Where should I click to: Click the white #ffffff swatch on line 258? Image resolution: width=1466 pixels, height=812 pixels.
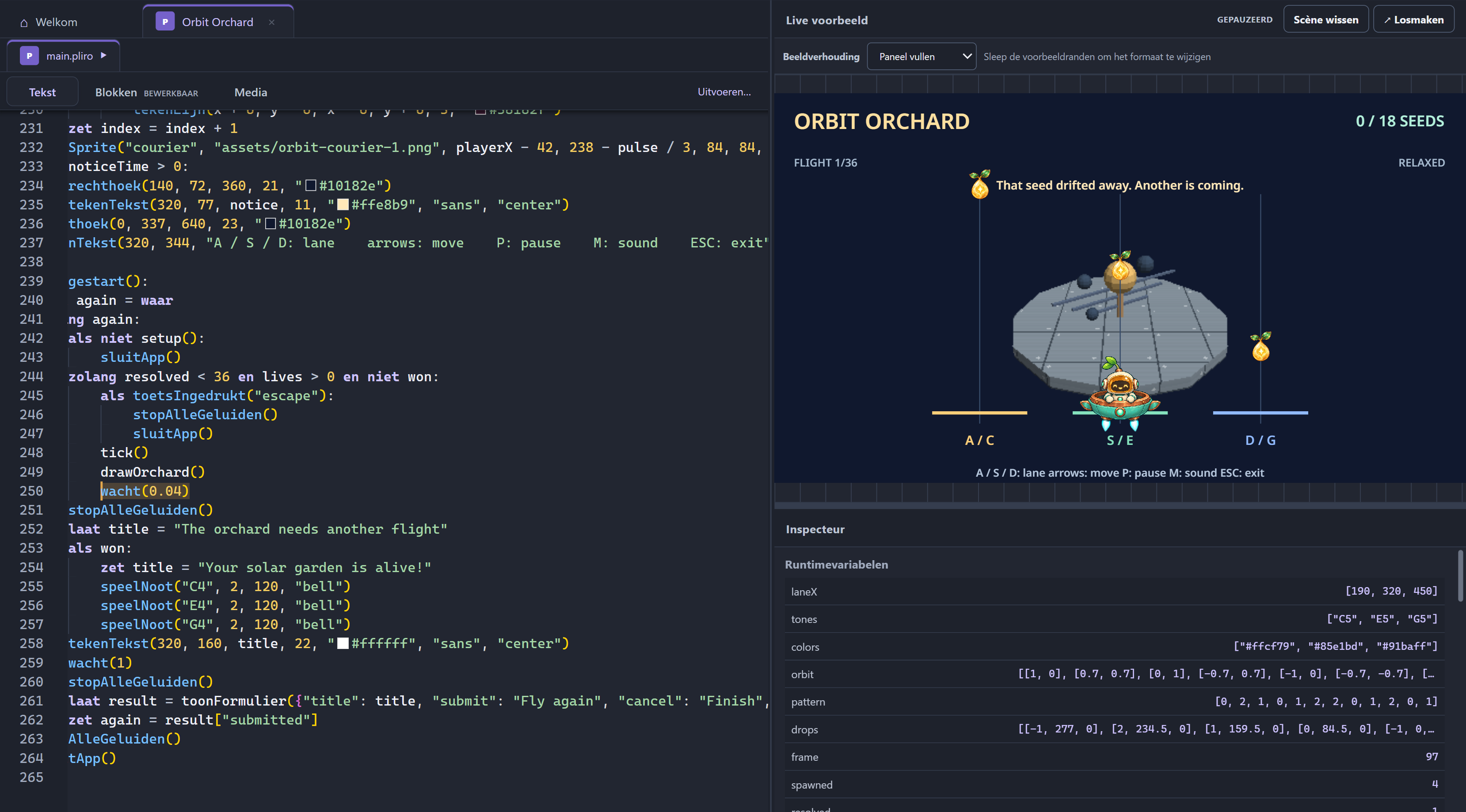(343, 644)
